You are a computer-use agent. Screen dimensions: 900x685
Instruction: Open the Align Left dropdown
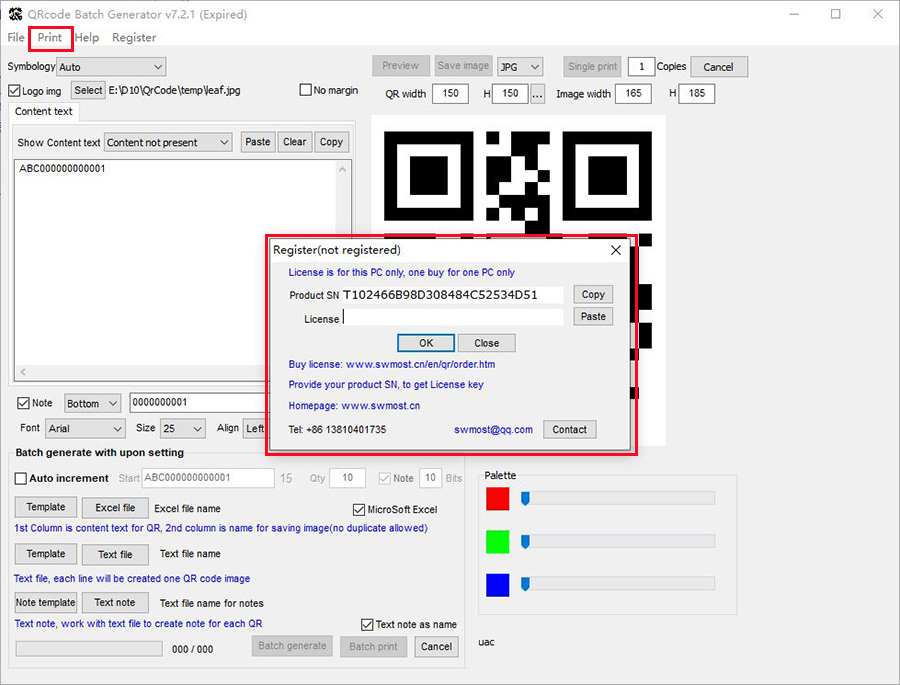click(255, 428)
